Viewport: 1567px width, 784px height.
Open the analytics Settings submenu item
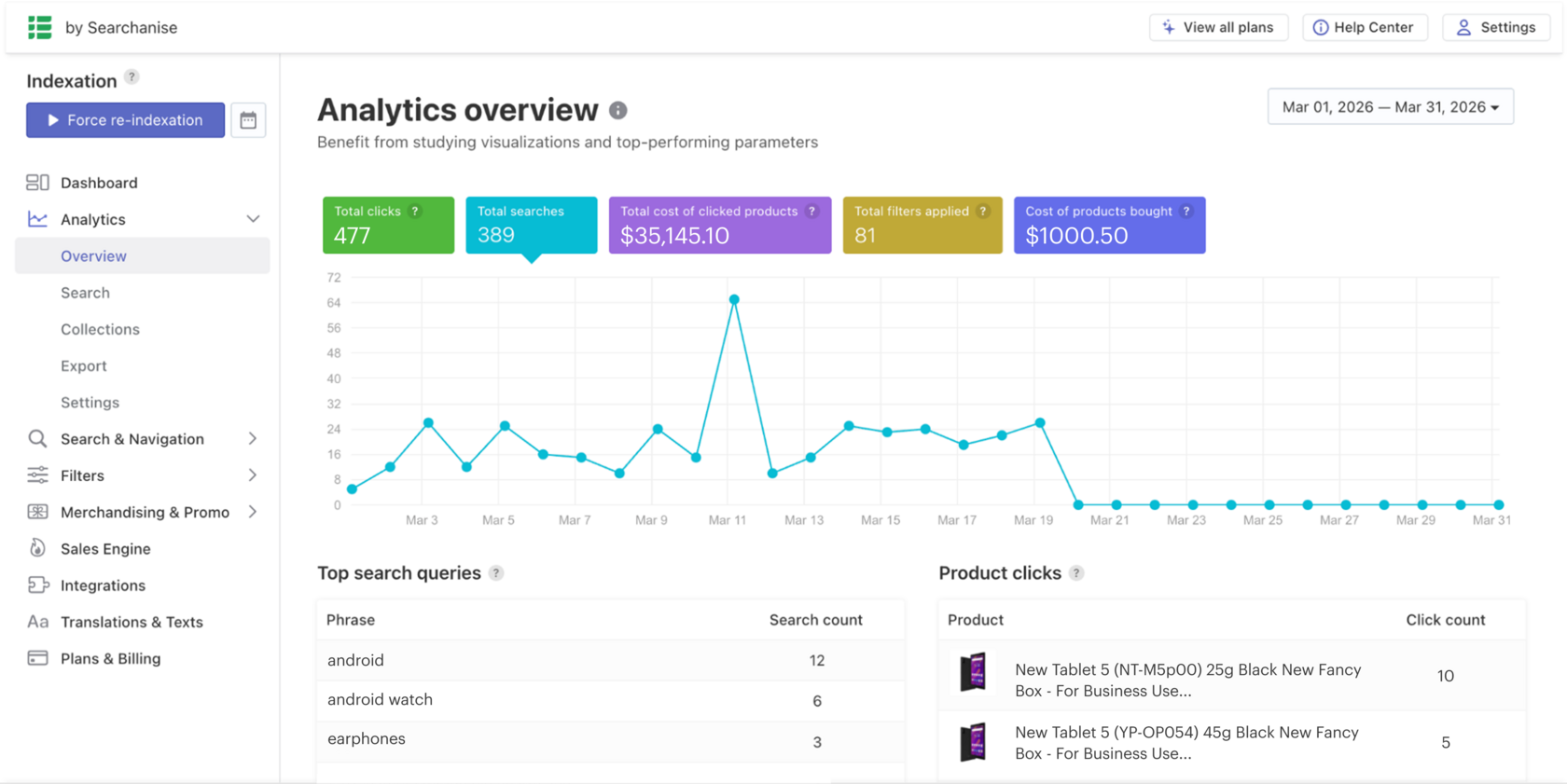(90, 403)
